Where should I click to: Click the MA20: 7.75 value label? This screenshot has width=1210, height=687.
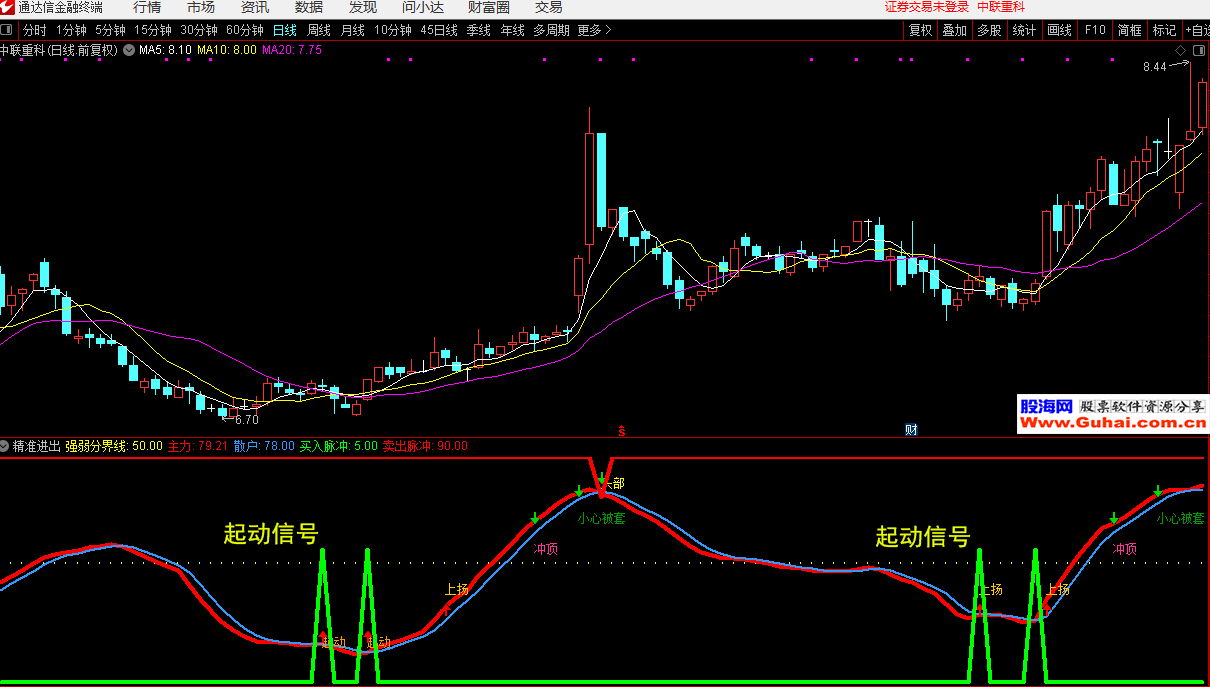click(x=292, y=49)
